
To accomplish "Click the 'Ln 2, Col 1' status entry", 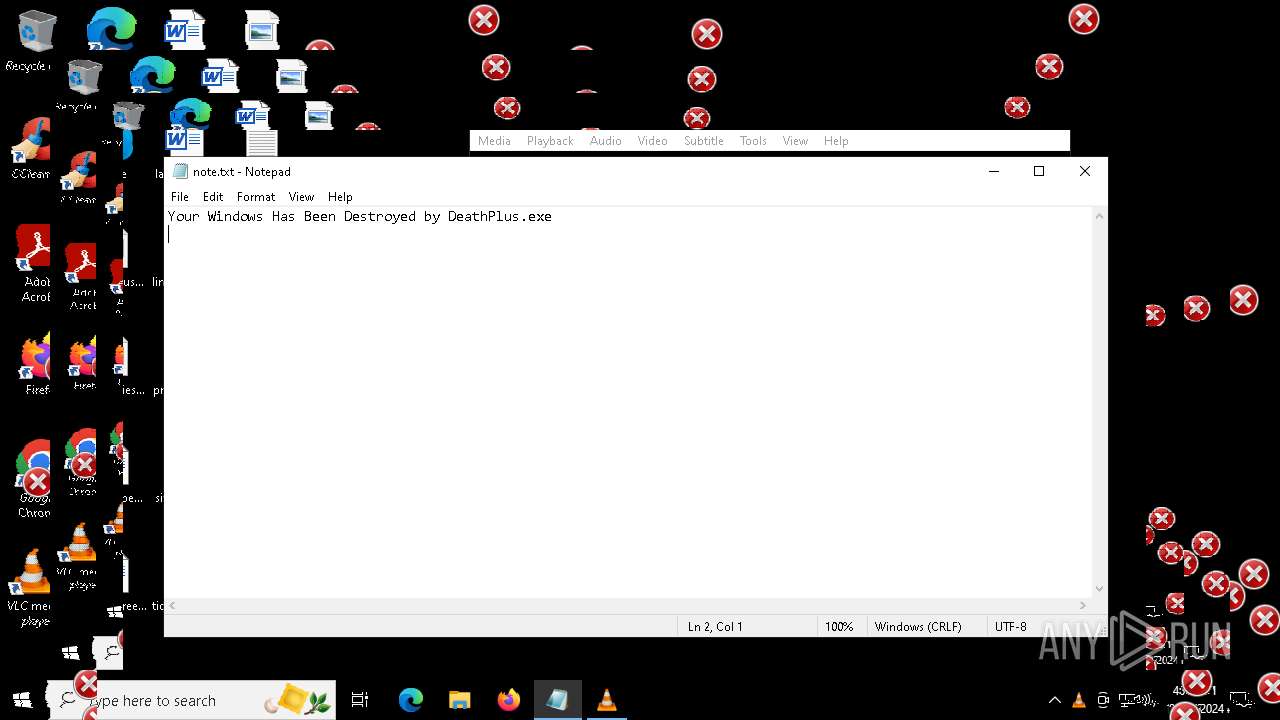I will coord(715,627).
